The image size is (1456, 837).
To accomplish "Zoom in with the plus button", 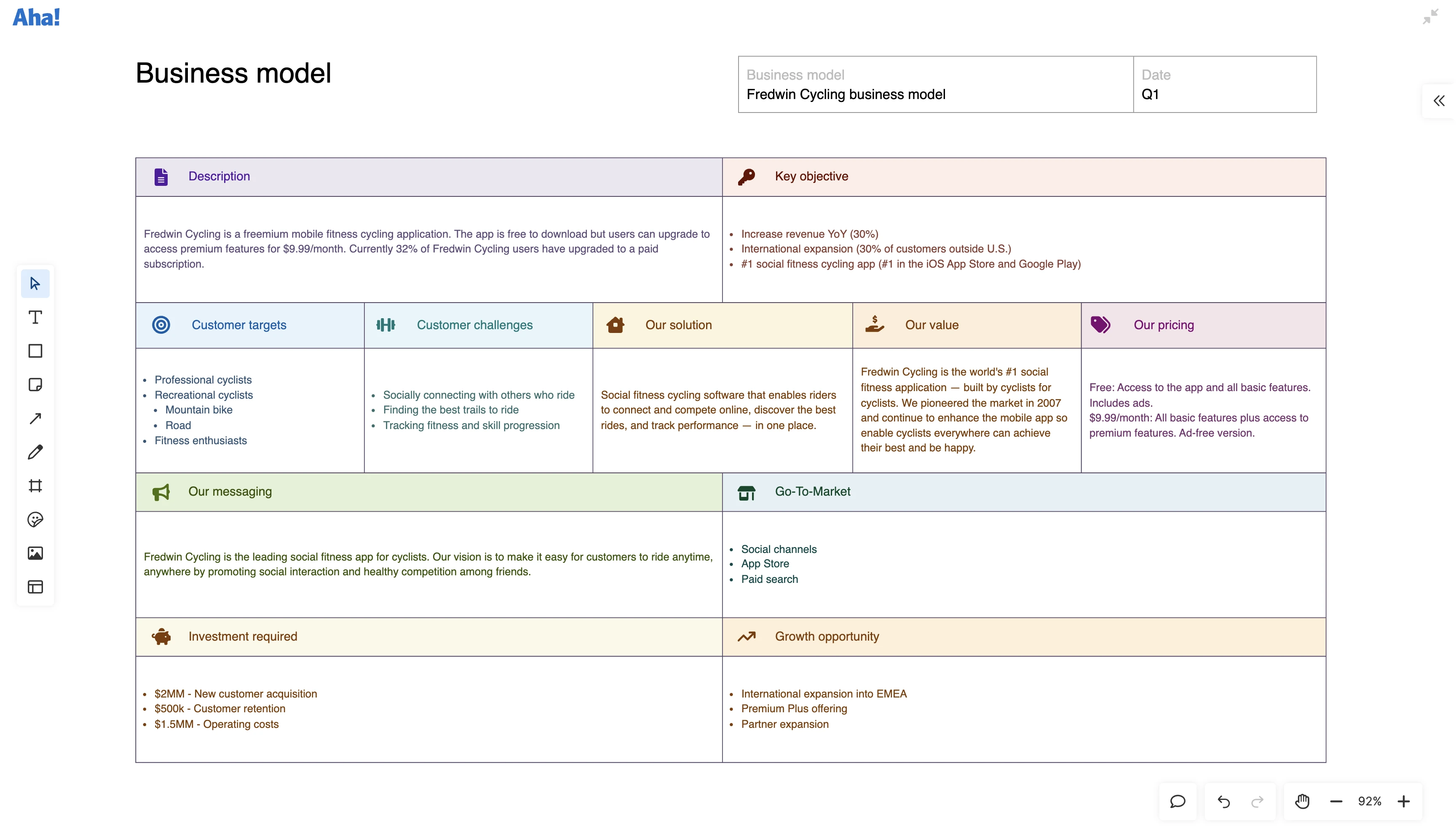I will point(1404,801).
